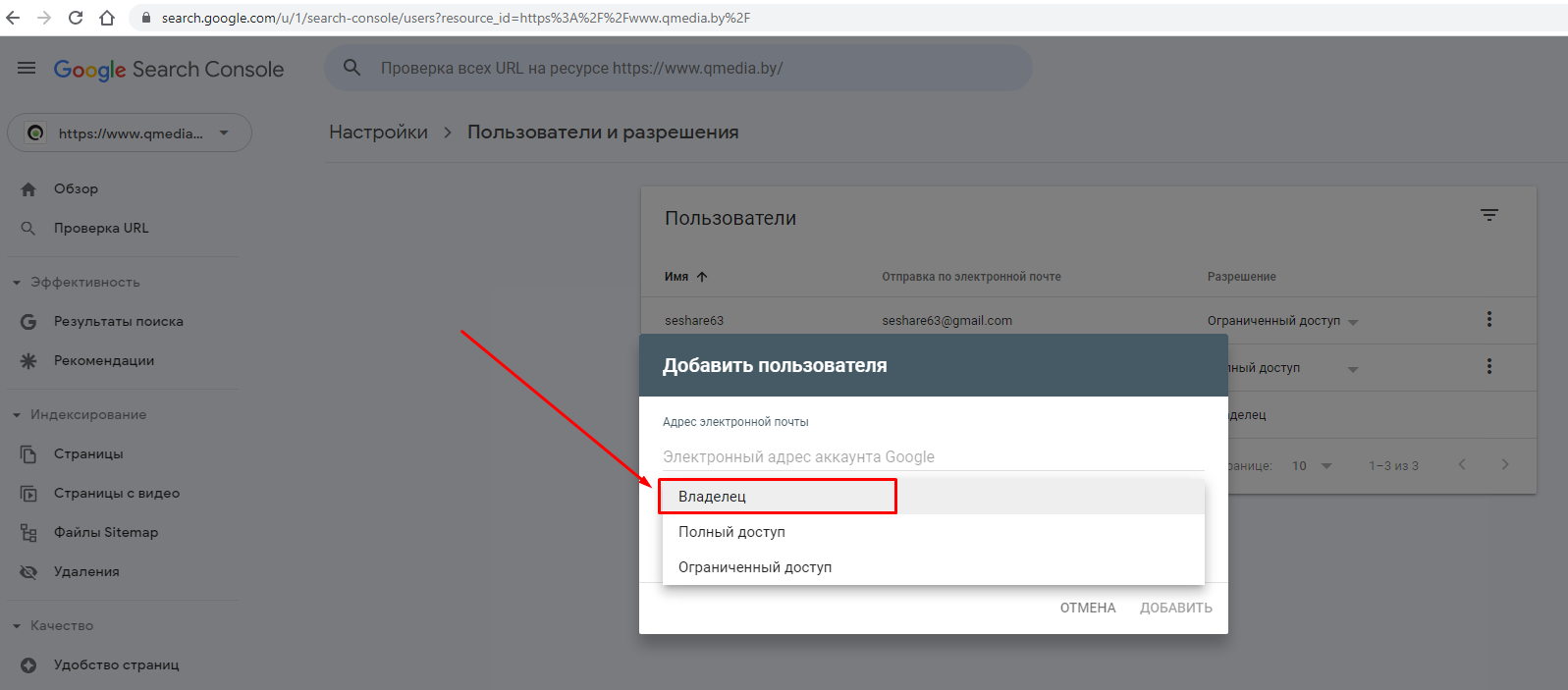This screenshot has width=1568, height=690.
Task: Click the Разрешение column header
Action: click(1241, 277)
